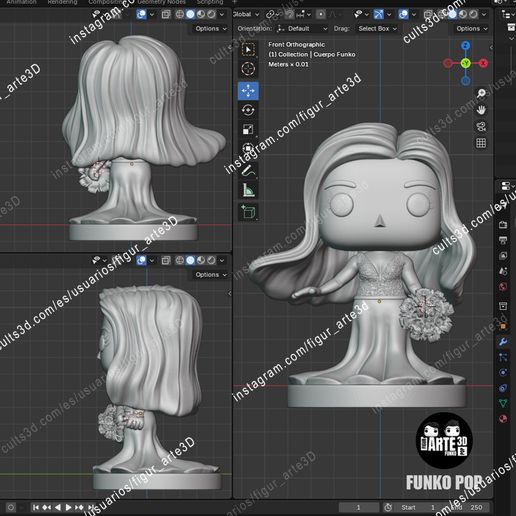Click red X axis on navigation gizmo
The width and height of the screenshot is (516, 516).
tap(483, 63)
